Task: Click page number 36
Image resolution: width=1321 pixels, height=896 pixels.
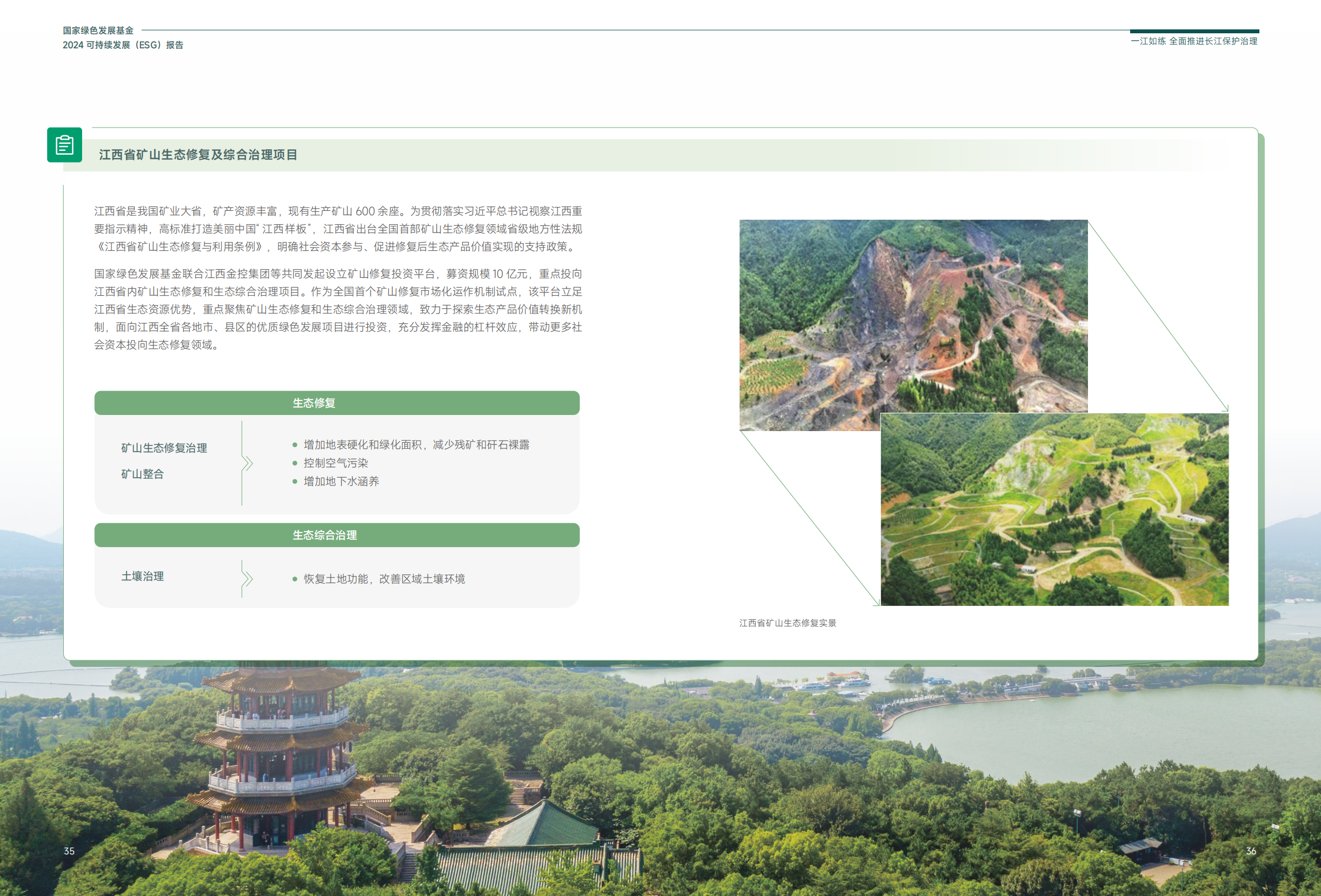Action: (x=1251, y=851)
